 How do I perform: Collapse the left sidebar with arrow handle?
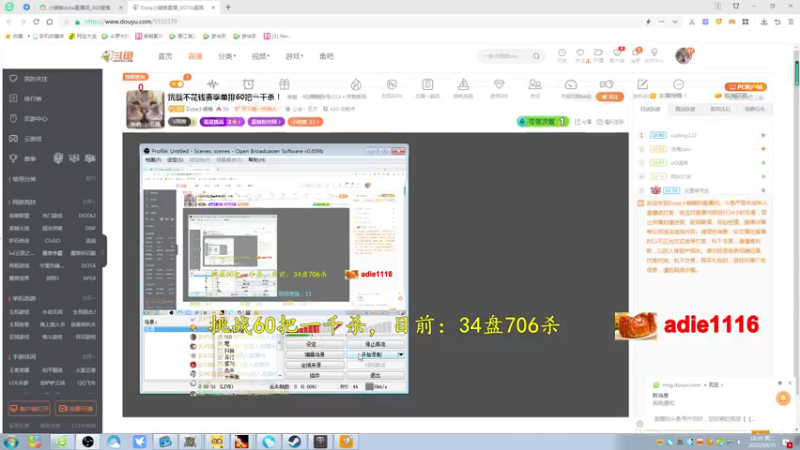pos(103,251)
